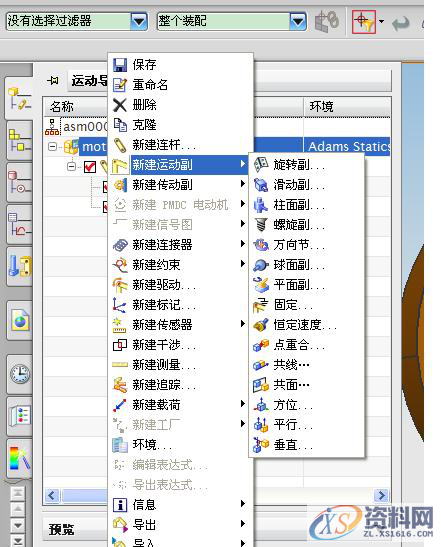Open Export (导出) submenu

click(180, 525)
